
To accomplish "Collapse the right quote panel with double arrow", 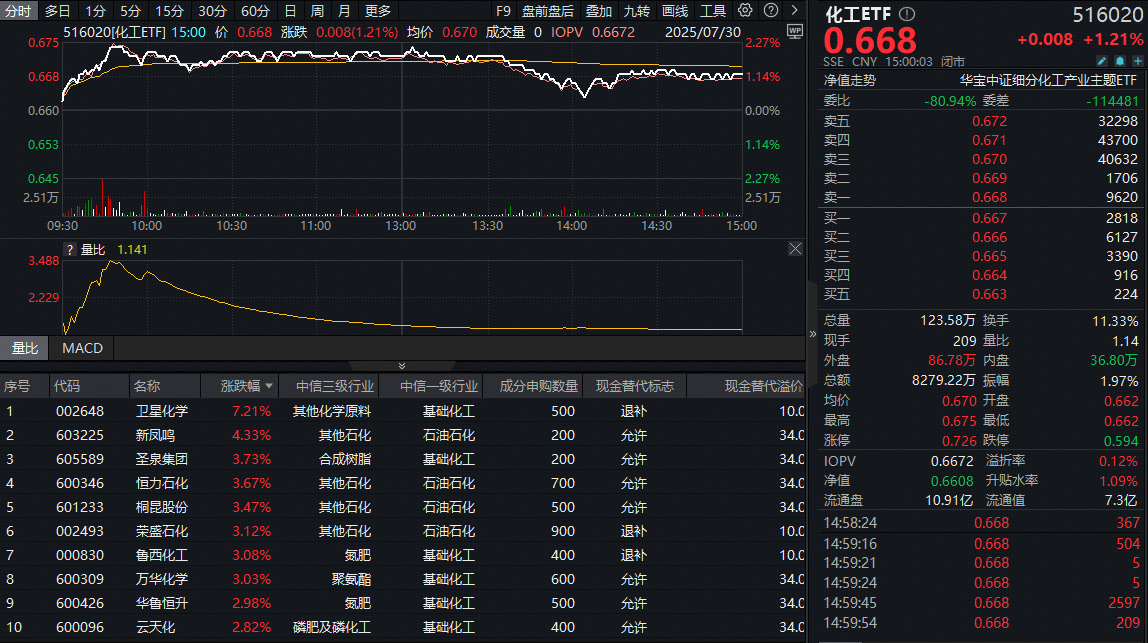I will click(813, 334).
